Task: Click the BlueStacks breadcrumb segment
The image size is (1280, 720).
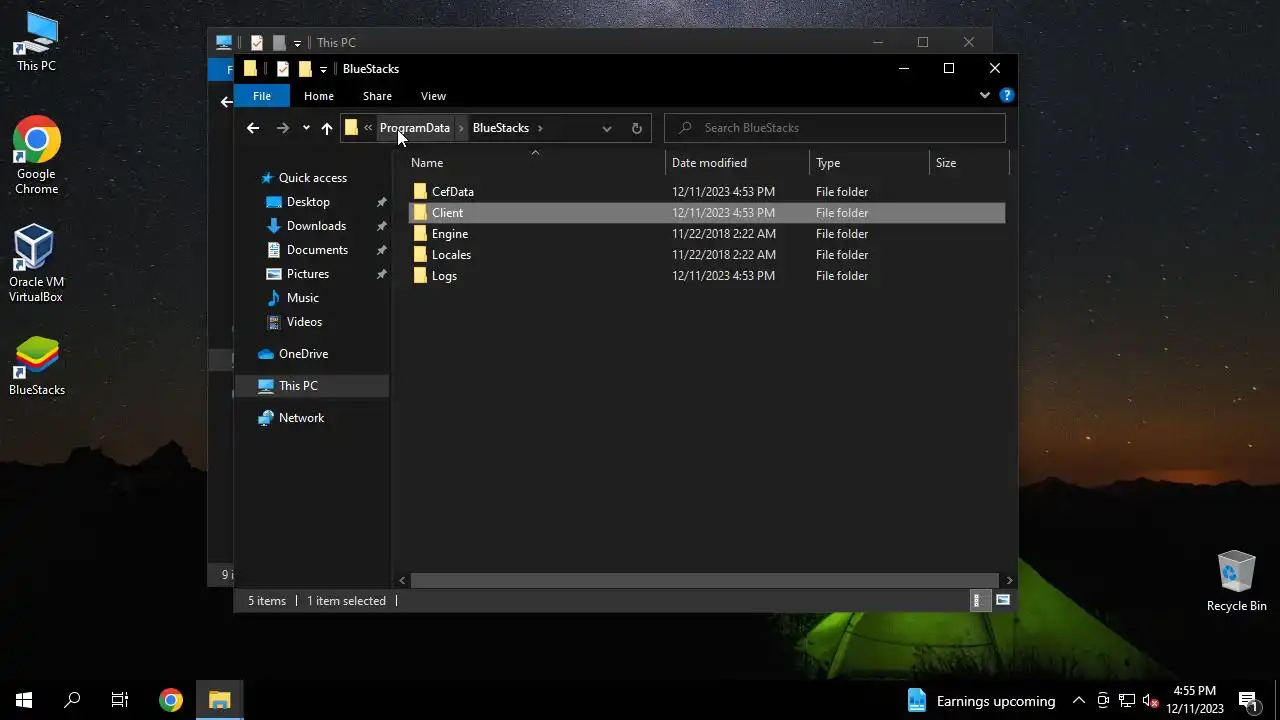Action: pyautogui.click(x=501, y=128)
